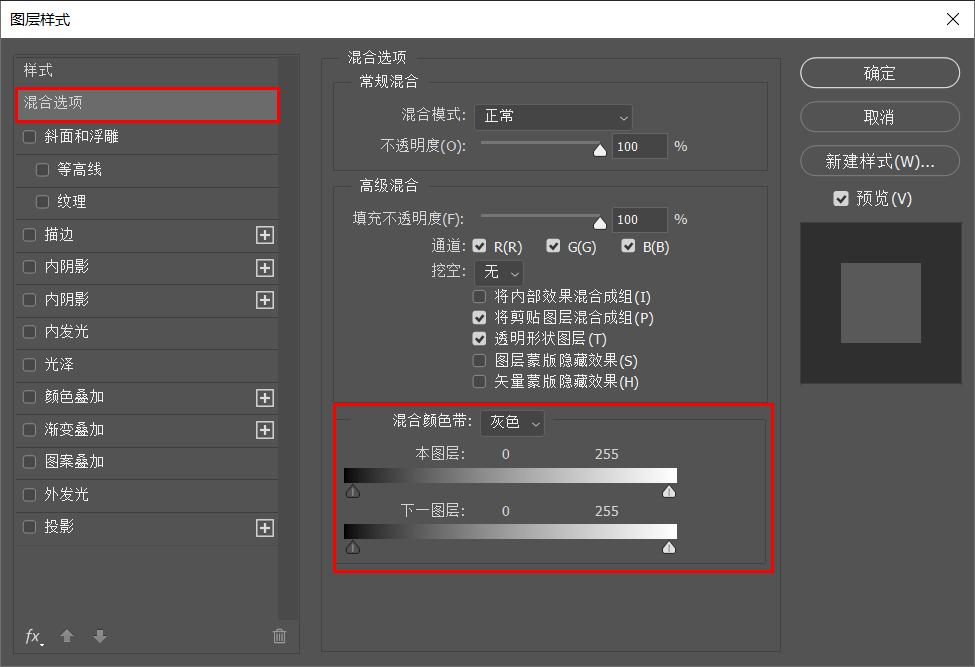Check 图层蒙版隐藏效果 option
This screenshot has height=667, width=975.
click(479, 359)
